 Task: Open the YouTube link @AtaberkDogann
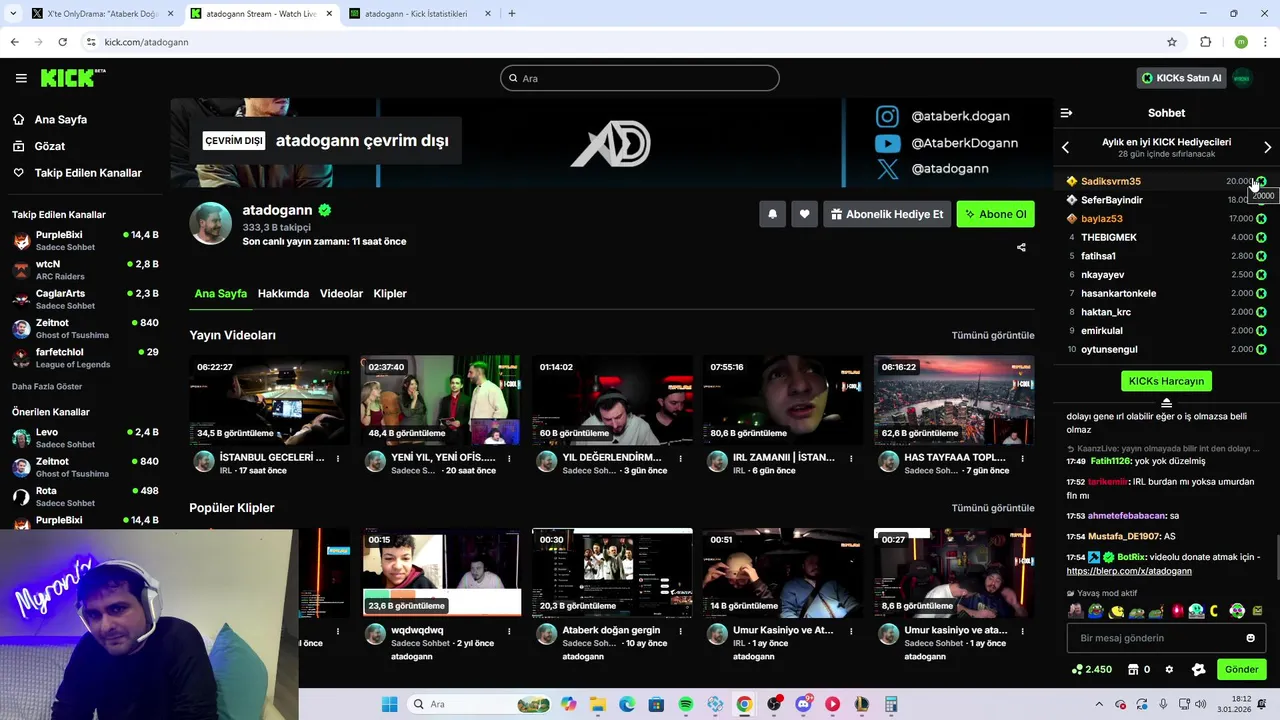pos(947,143)
